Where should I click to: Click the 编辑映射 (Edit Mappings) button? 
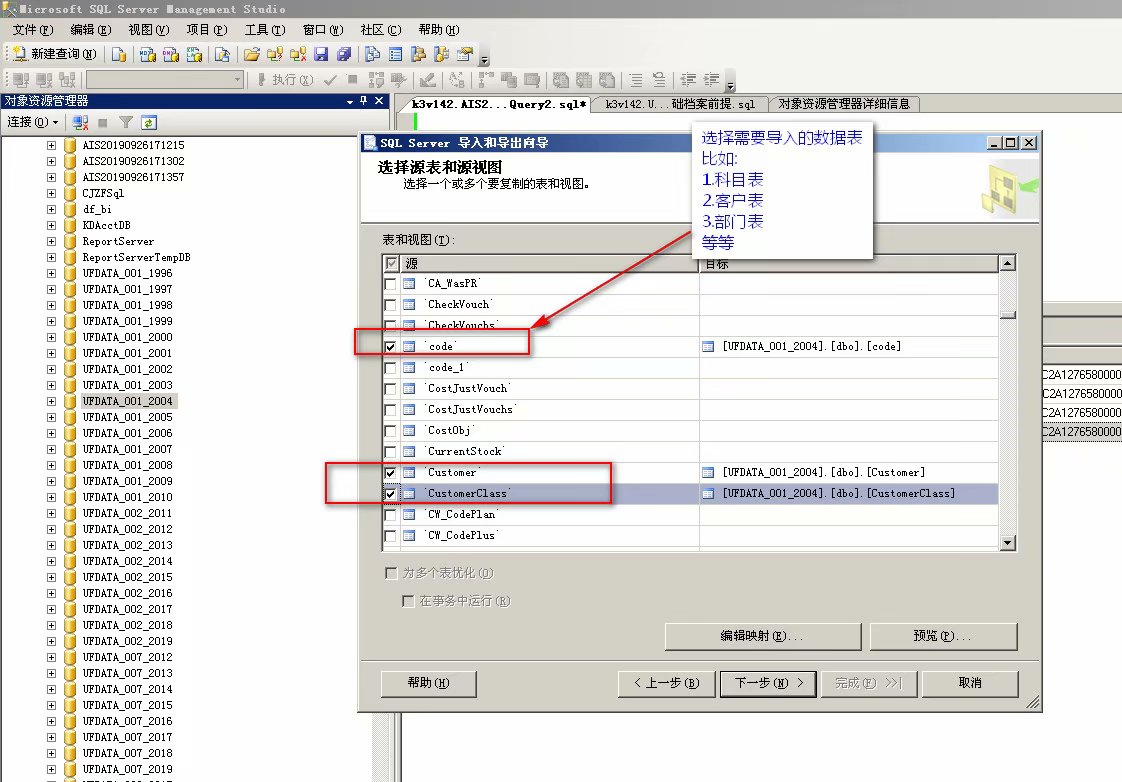point(762,636)
